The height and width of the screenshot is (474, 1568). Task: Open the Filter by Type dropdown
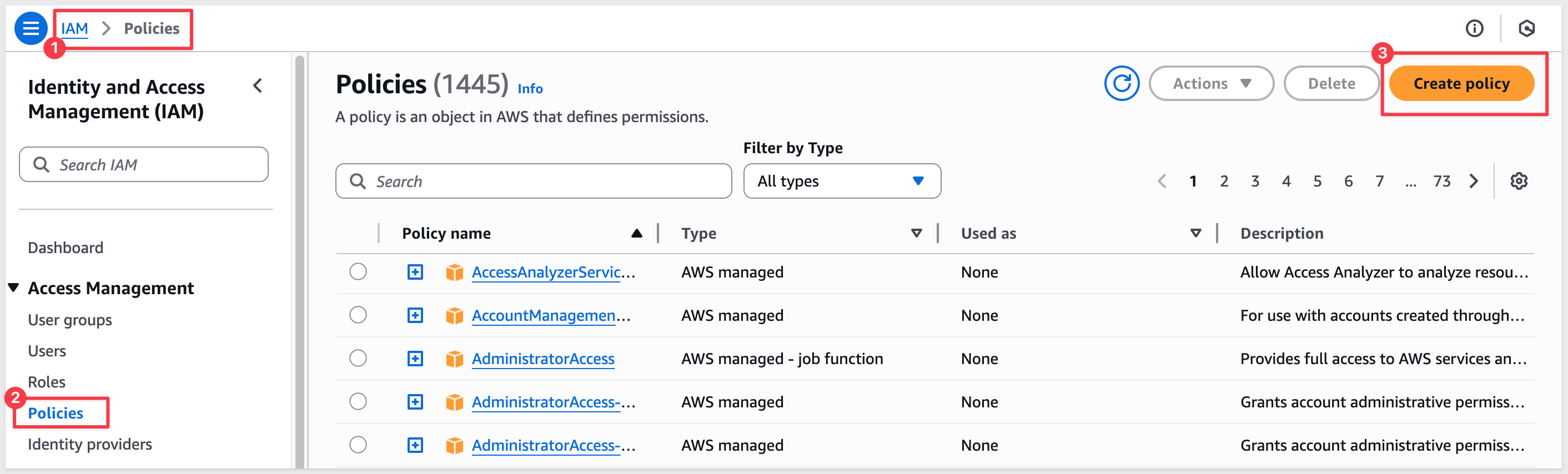tap(841, 181)
